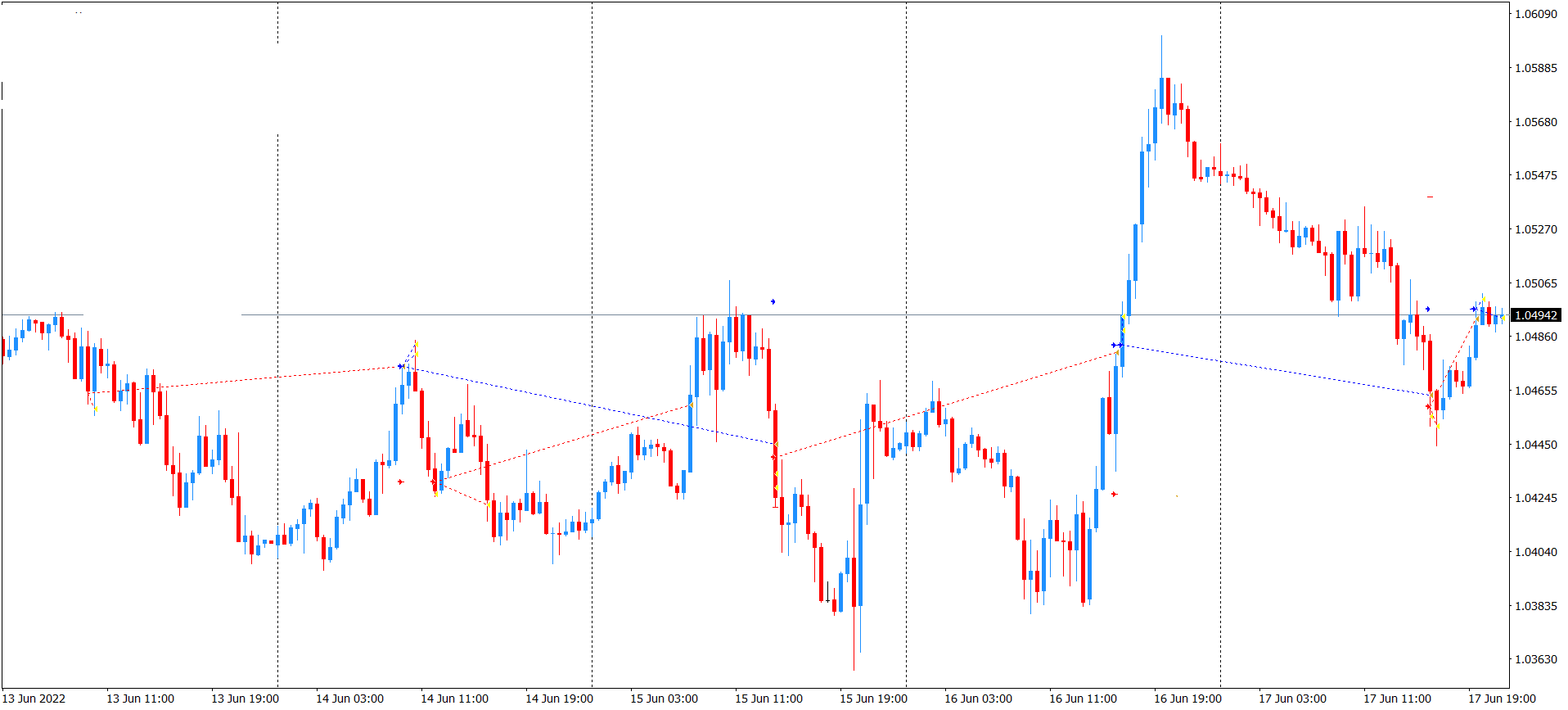Click the "17 Jun 19:00" time axis label
The width and height of the screenshot is (1568, 710).
[1502, 699]
